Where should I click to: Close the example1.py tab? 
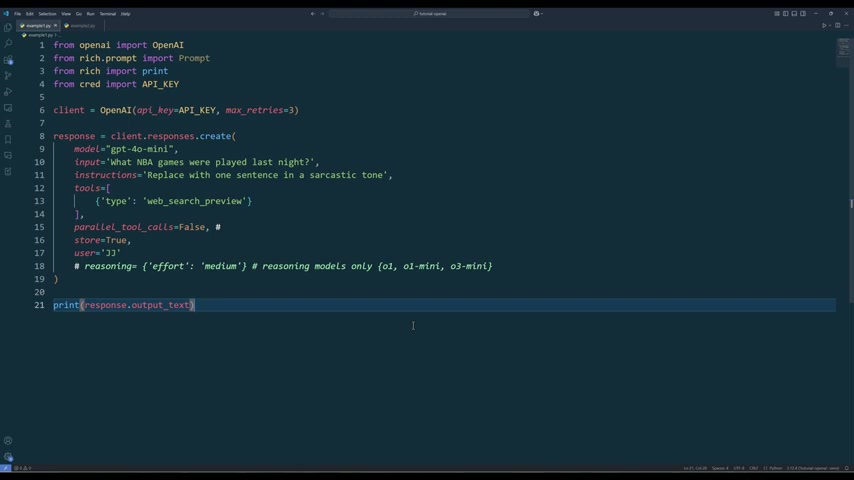pyautogui.click(x=55, y=26)
